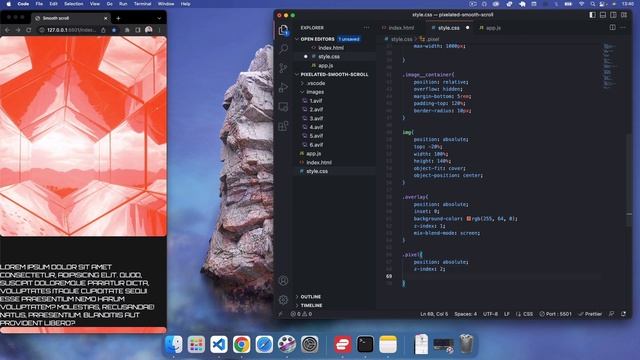Click the remote window icon in status bar
This screenshot has width=640, height=360.
click(280, 314)
